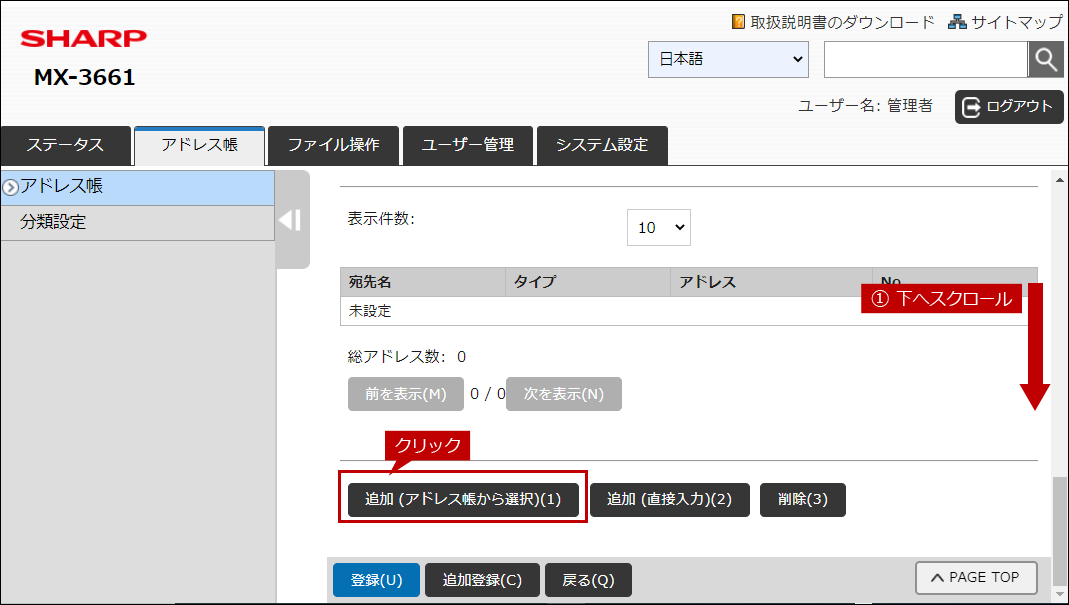Click the SHARP logo
The width and height of the screenshot is (1069, 605).
83,38
